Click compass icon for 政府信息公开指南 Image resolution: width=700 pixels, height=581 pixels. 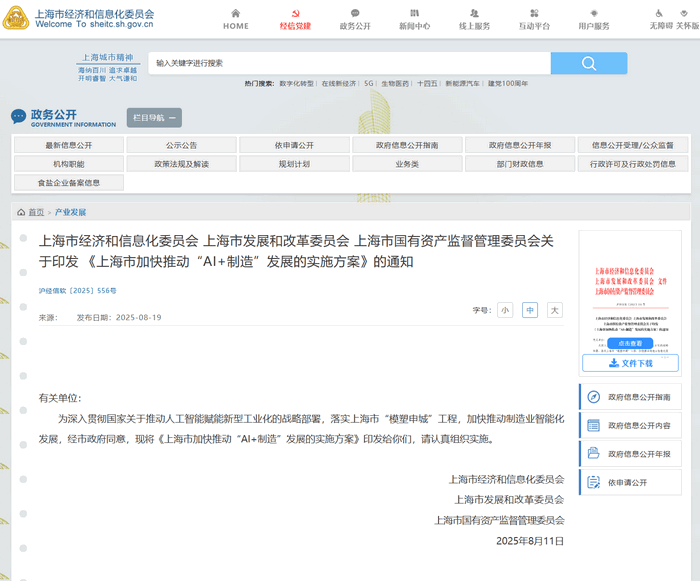(x=594, y=397)
